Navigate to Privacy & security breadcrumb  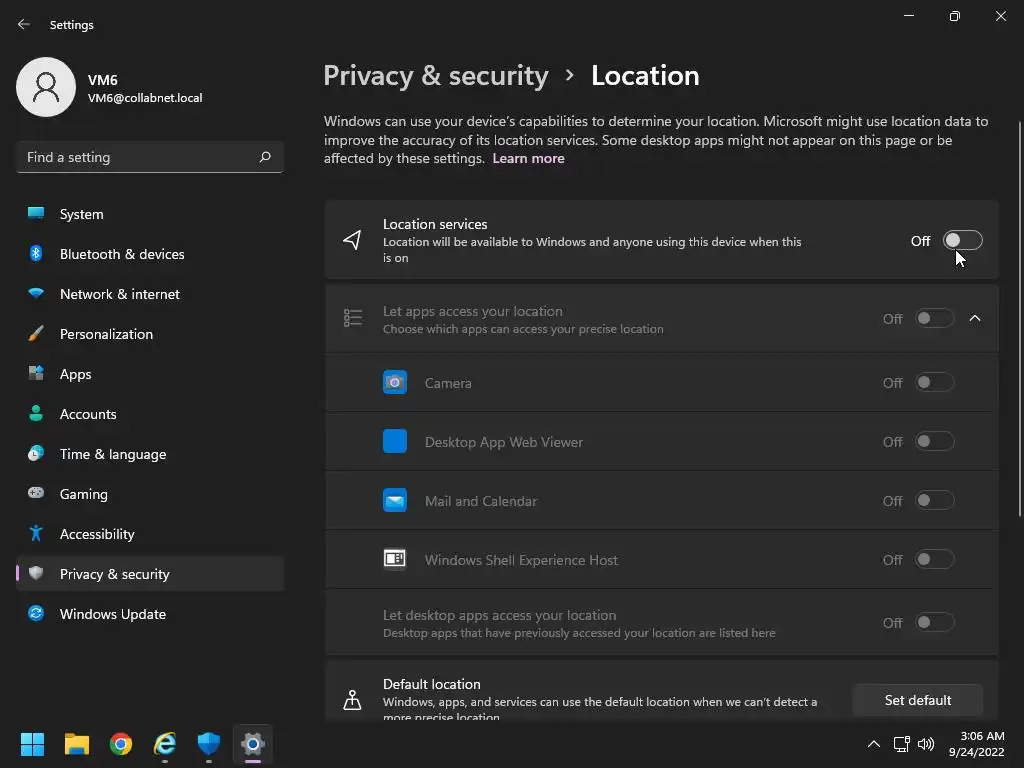(x=436, y=76)
